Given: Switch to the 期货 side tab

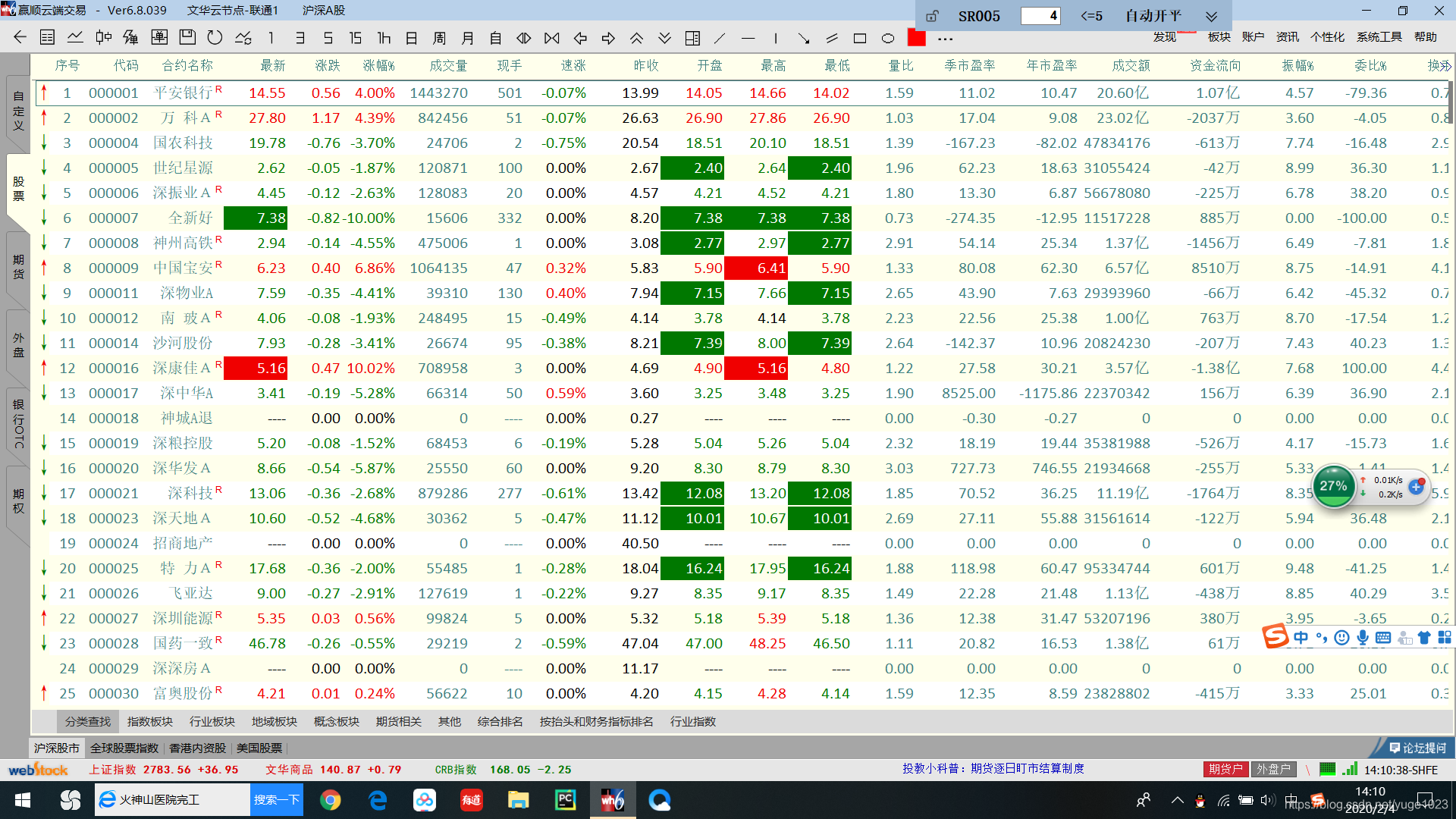Looking at the screenshot, I should (18, 267).
